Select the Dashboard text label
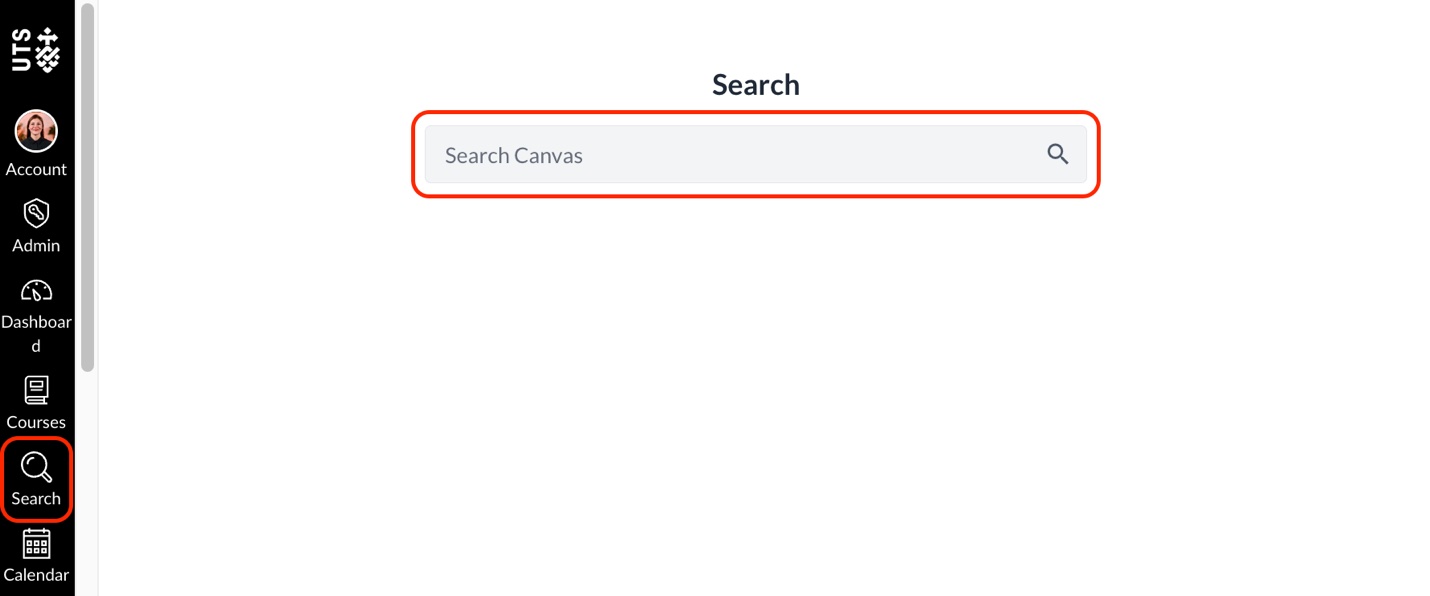The height and width of the screenshot is (596, 1430). 36,322
